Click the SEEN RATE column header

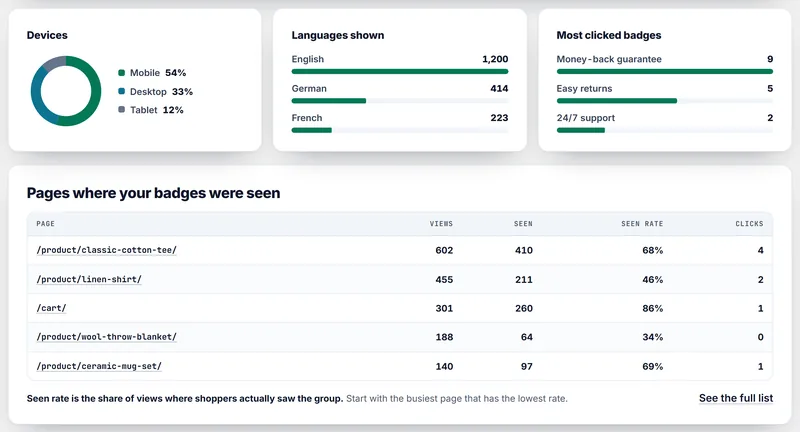coord(642,223)
